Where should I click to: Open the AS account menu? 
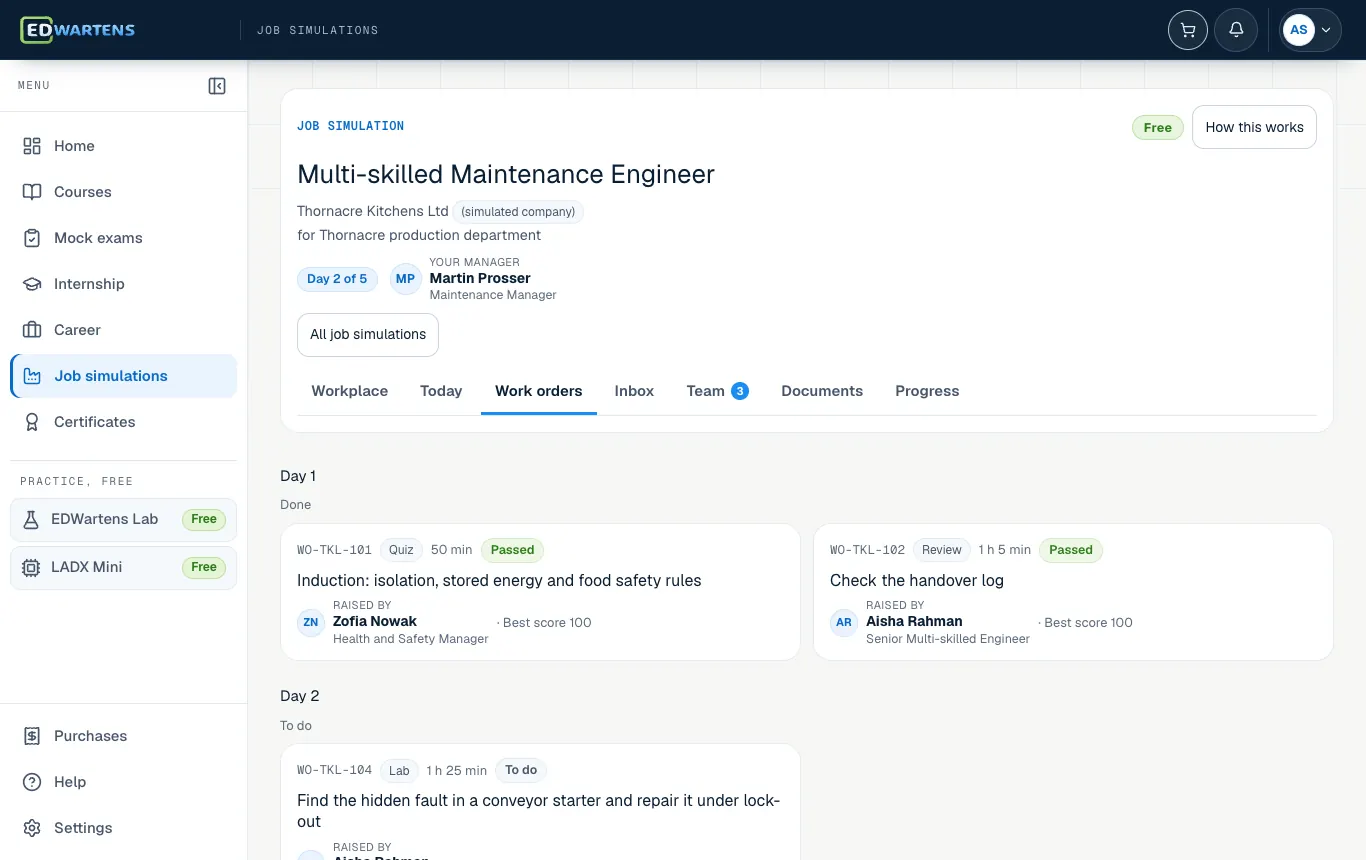(x=1311, y=30)
